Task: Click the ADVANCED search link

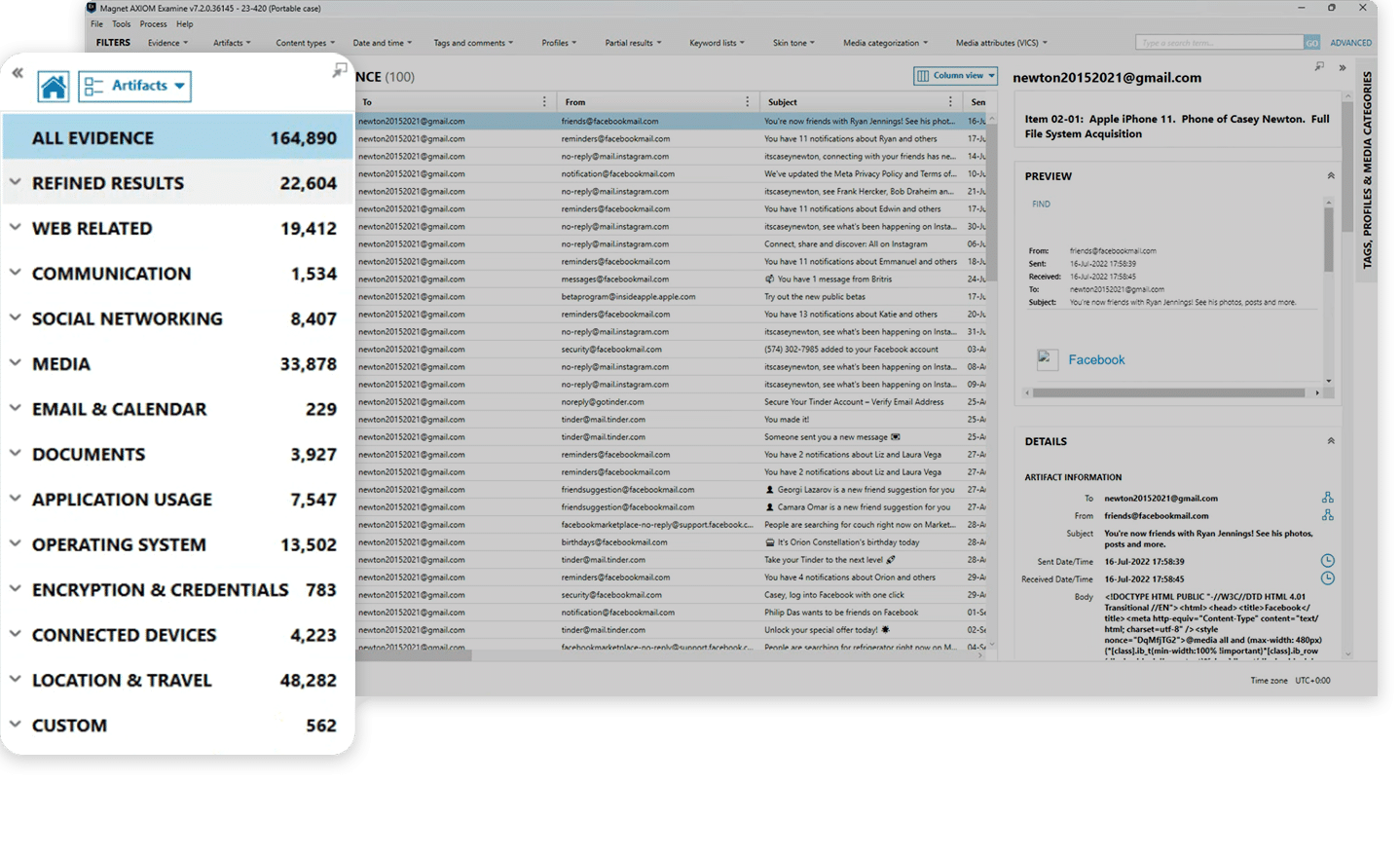Action: point(1350,43)
